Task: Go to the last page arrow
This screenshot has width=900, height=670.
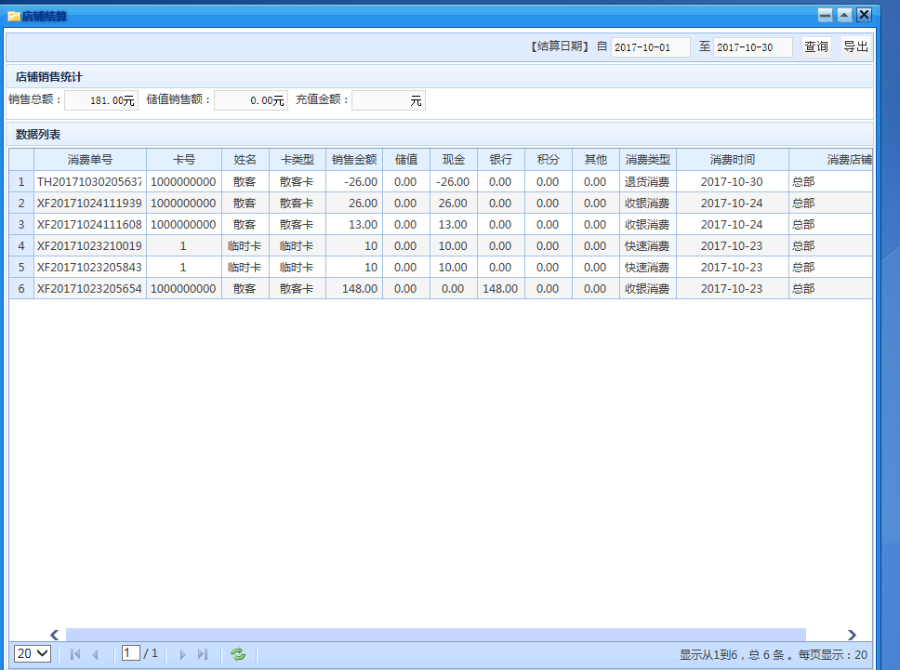Action: pyautogui.click(x=202, y=654)
